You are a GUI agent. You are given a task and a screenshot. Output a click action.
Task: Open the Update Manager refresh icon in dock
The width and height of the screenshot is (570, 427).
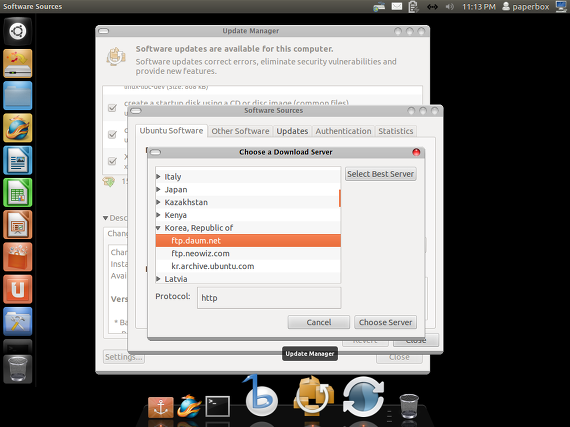(363, 397)
